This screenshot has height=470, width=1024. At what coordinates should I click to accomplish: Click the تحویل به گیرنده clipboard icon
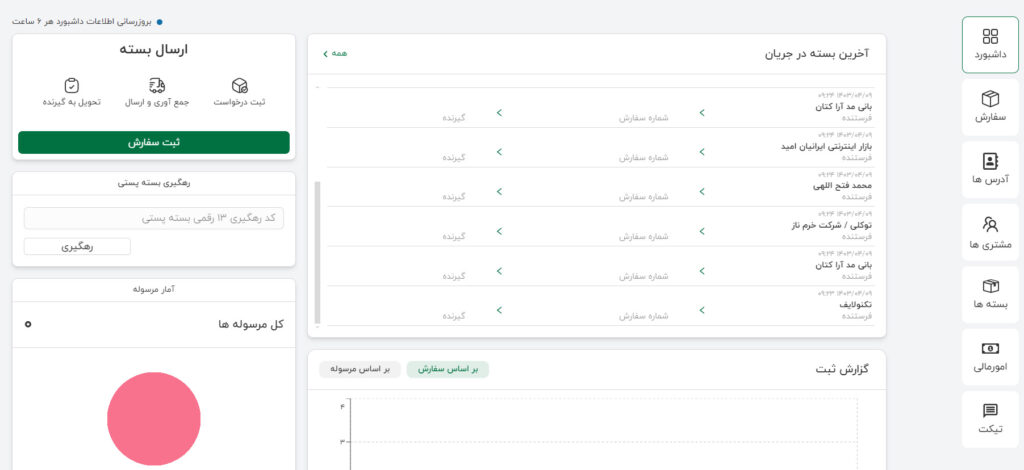72,86
